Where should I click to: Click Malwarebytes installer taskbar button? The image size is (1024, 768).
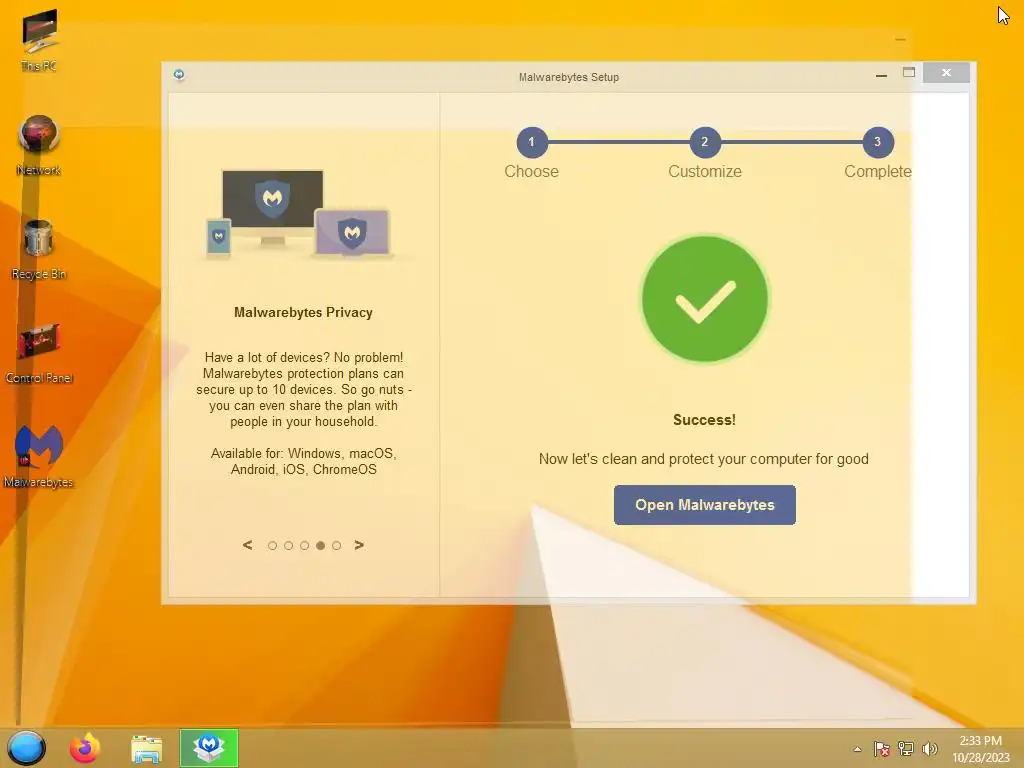tap(209, 748)
